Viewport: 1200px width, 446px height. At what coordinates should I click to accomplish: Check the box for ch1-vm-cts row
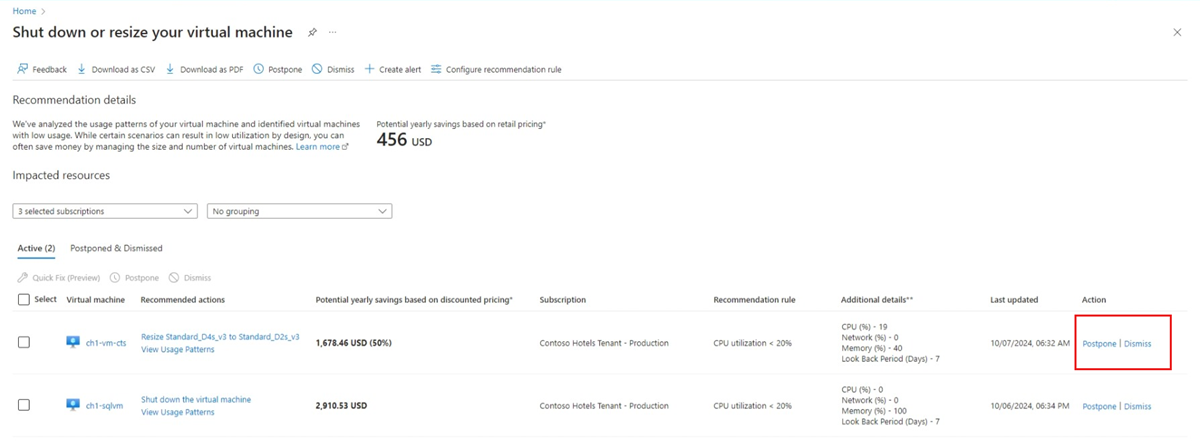[24, 342]
